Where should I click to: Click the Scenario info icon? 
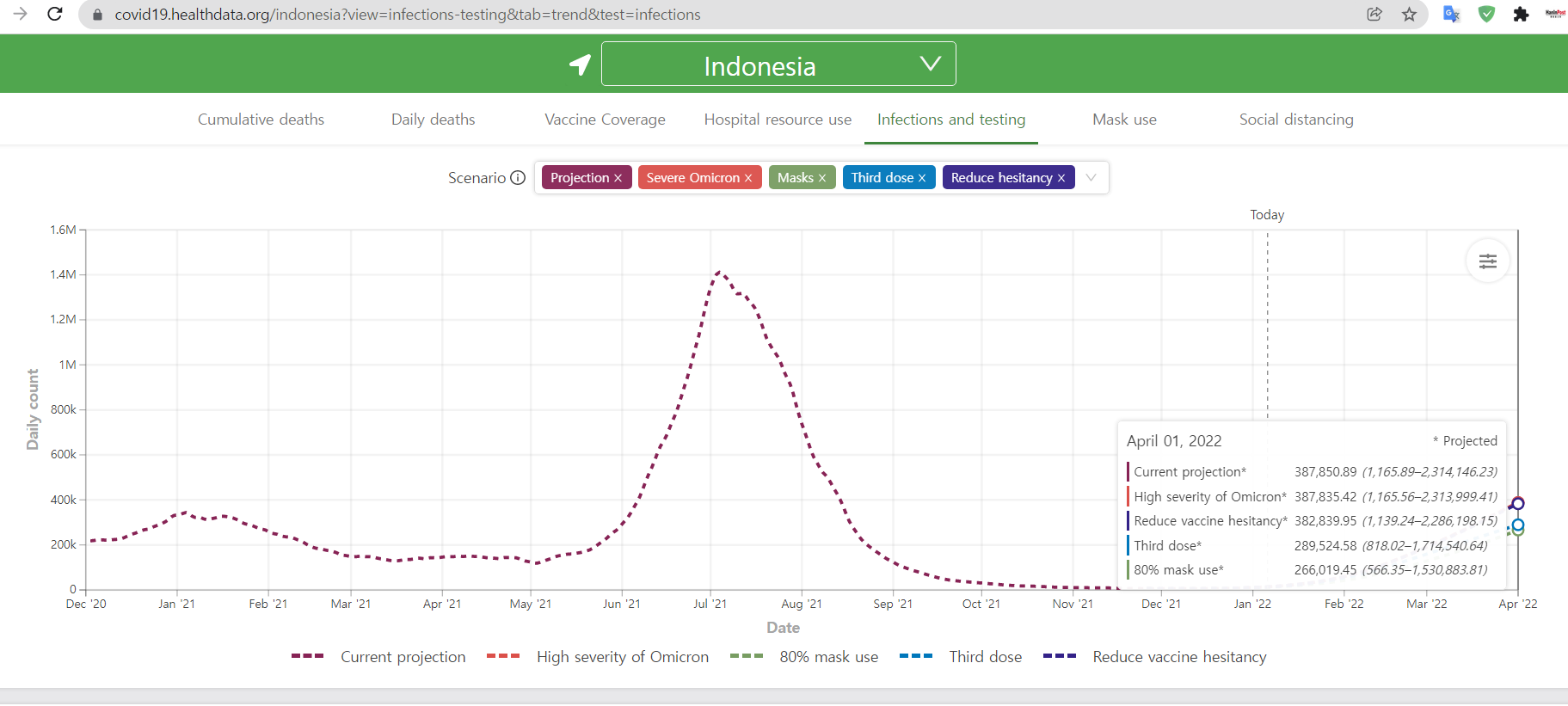pyautogui.click(x=518, y=178)
